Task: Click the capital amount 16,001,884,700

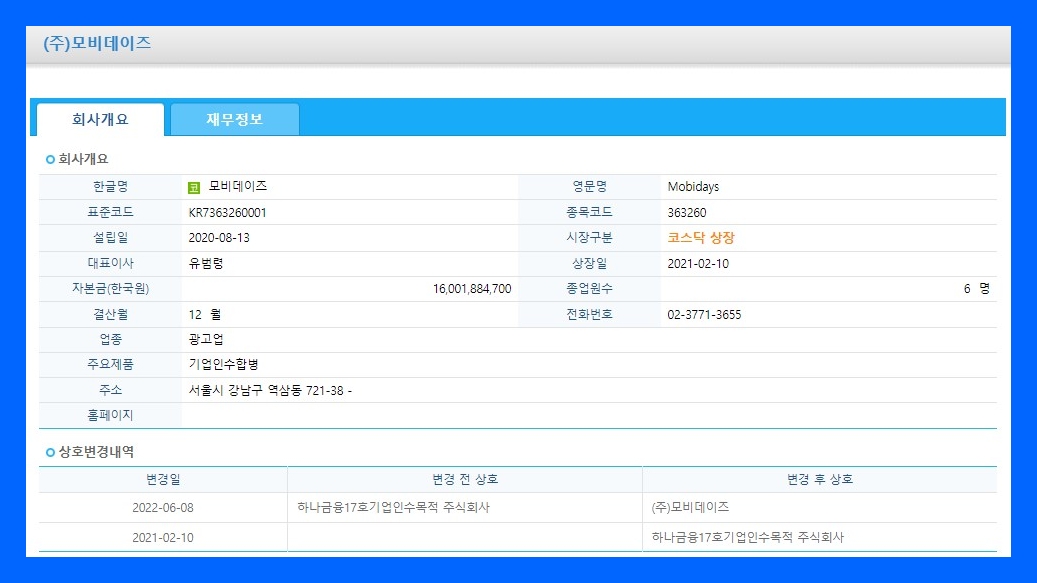Action: coord(472,289)
